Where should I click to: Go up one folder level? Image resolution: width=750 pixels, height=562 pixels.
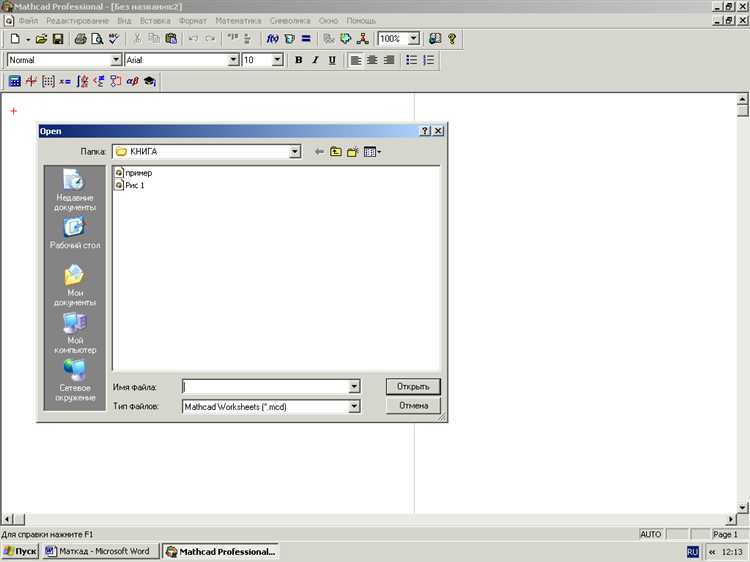[336, 152]
